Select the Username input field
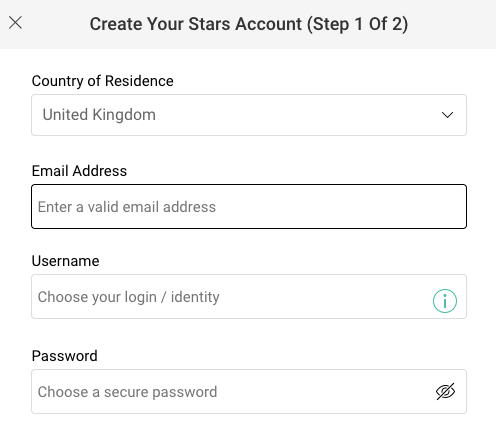This screenshot has width=496, height=440. (x=249, y=296)
